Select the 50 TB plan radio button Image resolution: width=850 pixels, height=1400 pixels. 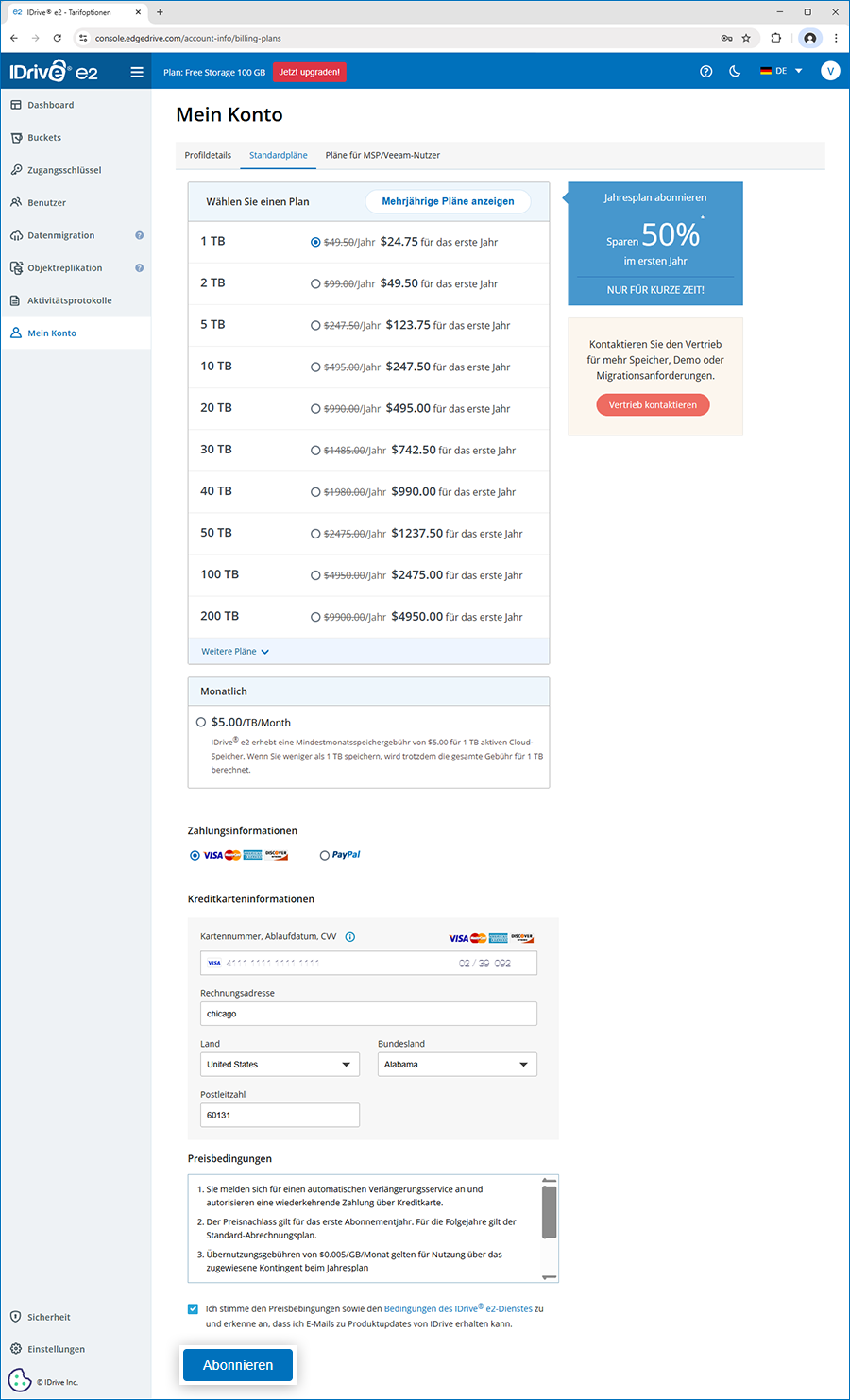coord(315,534)
